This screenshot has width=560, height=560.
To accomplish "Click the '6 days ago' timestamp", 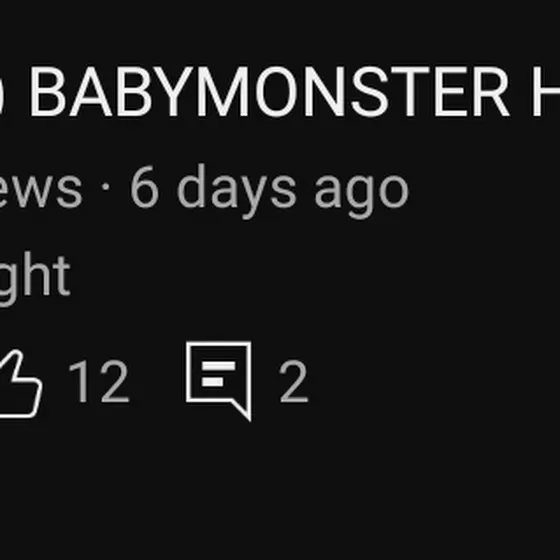I will (270, 191).
